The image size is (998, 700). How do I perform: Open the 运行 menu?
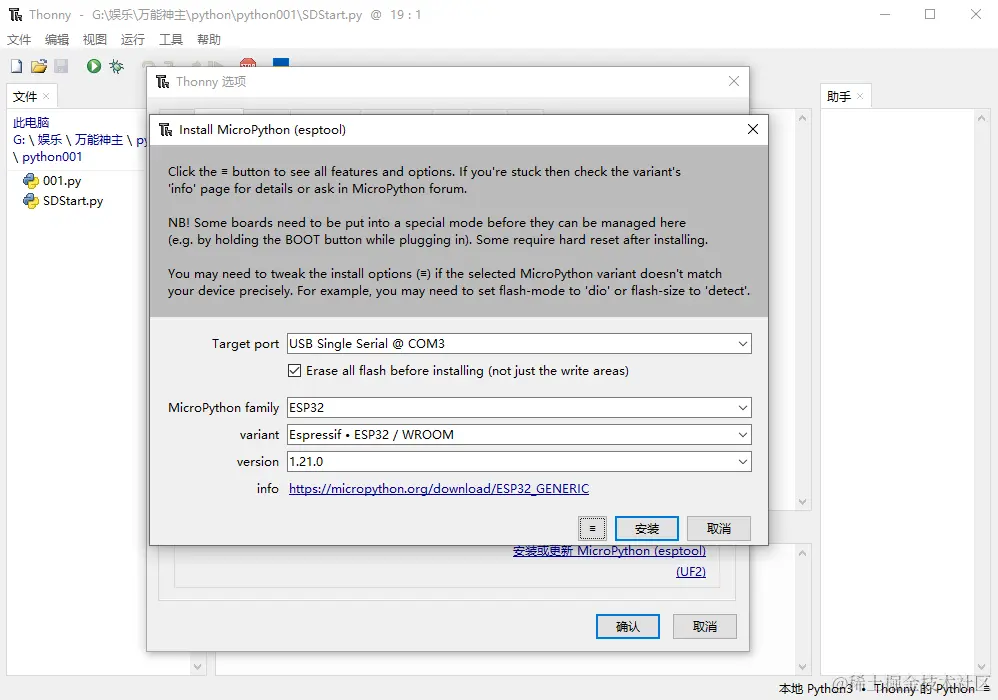[132, 39]
